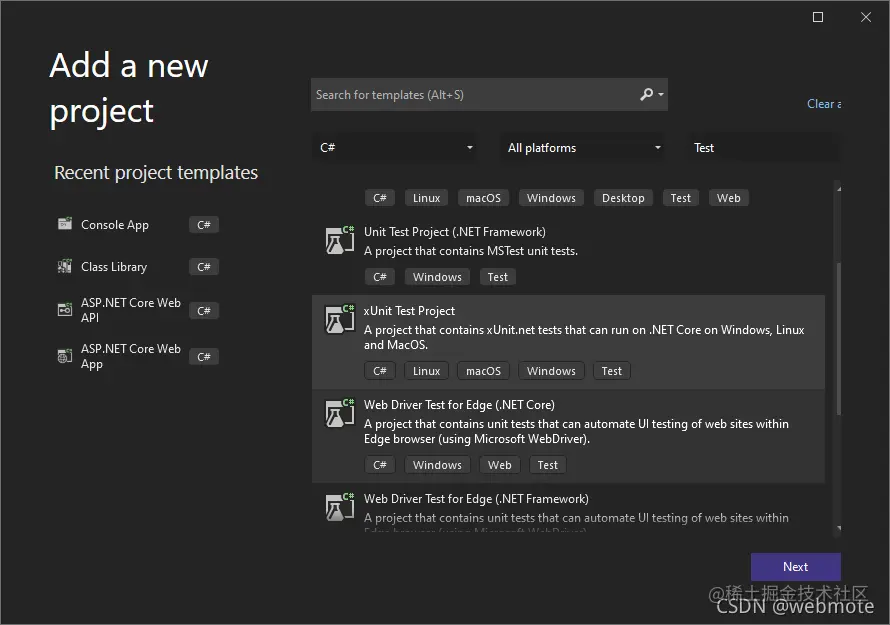Screen dimensions: 890x625
Task: Click the C# tag next to Class Library
Action: (204, 267)
